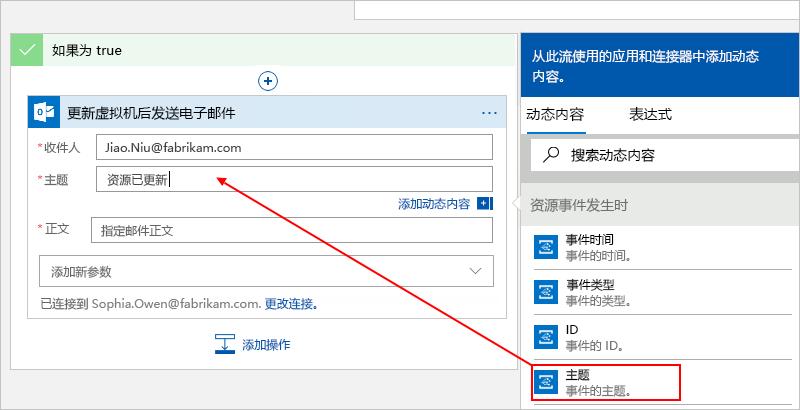This screenshot has height=410, width=800.
Task: Switch to the 表达式 tab
Action: point(651,114)
